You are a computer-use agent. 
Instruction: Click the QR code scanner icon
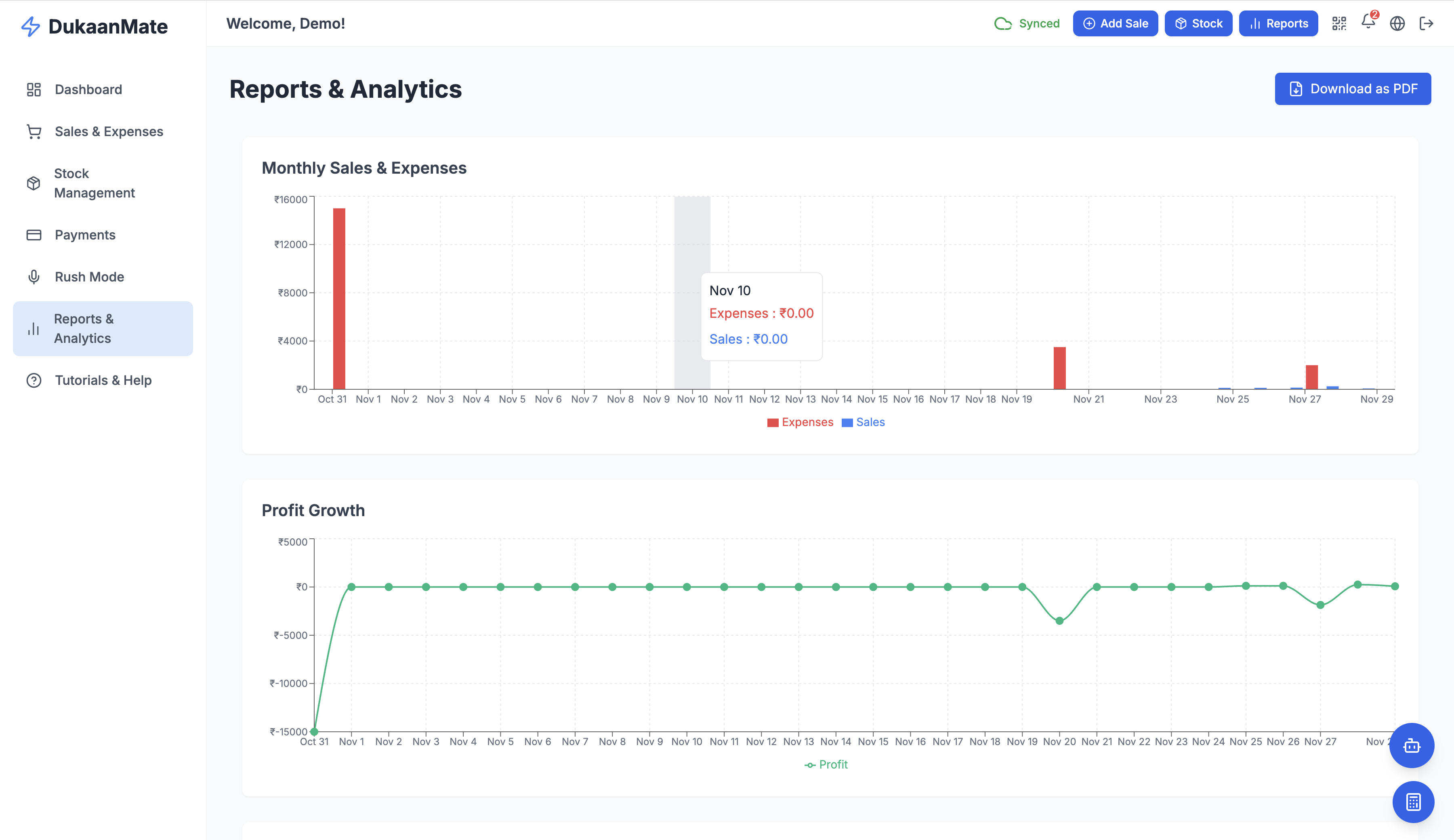click(1338, 24)
